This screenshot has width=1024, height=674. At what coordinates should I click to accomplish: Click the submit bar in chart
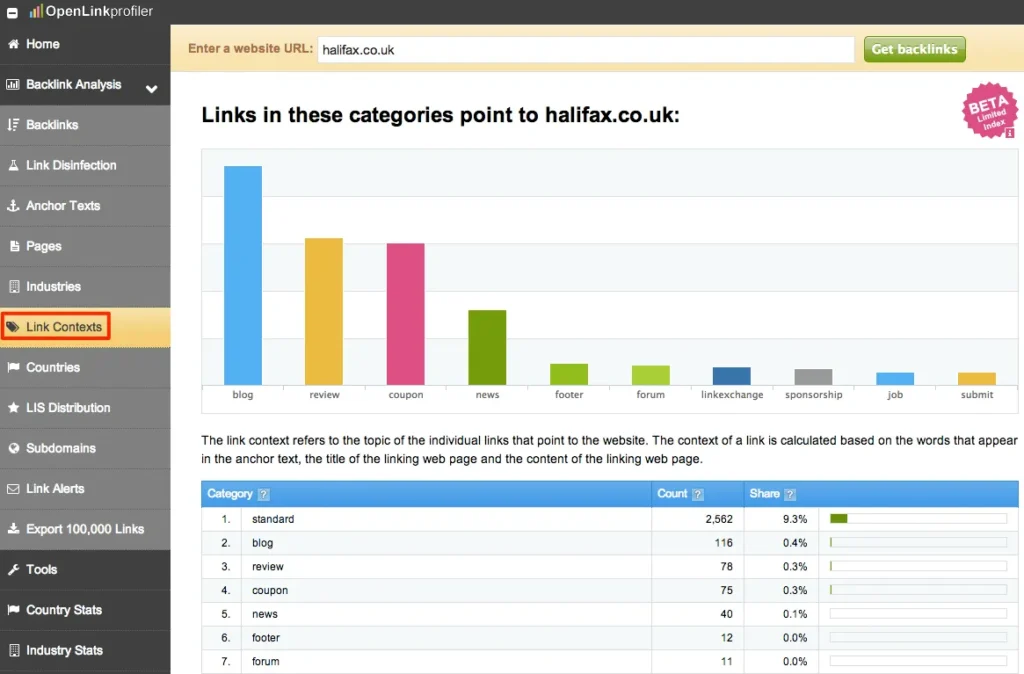click(976, 378)
